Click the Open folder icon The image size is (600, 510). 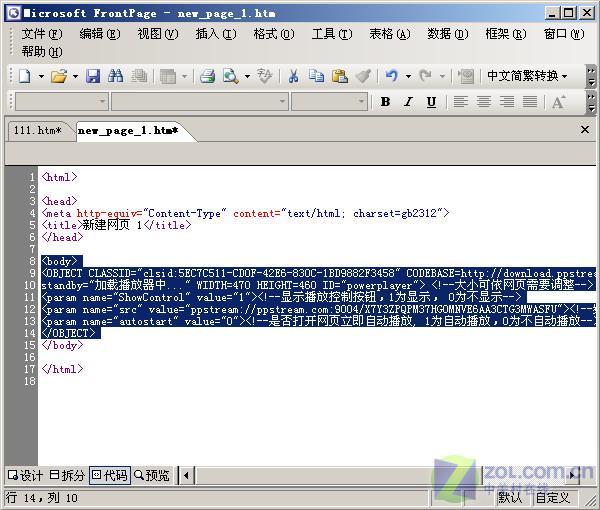(x=59, y=76)
